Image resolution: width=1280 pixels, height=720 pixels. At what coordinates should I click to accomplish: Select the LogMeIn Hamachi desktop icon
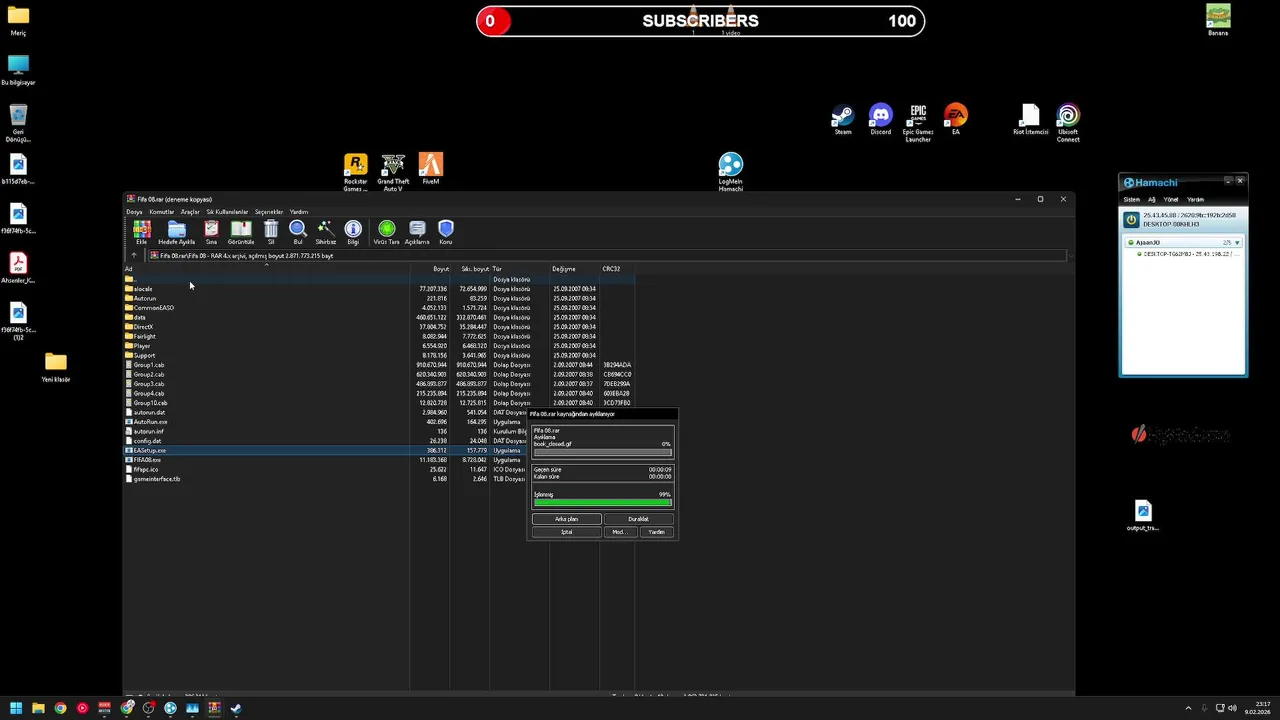click(x=731, y=172)
